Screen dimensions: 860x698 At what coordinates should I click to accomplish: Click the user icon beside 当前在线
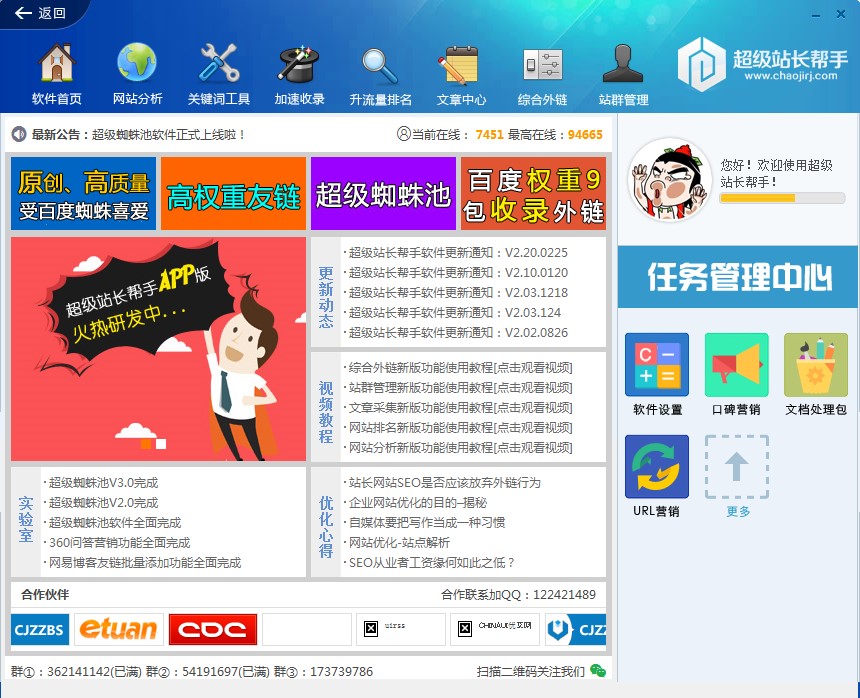pyautogui.click(x=404, y=134)
